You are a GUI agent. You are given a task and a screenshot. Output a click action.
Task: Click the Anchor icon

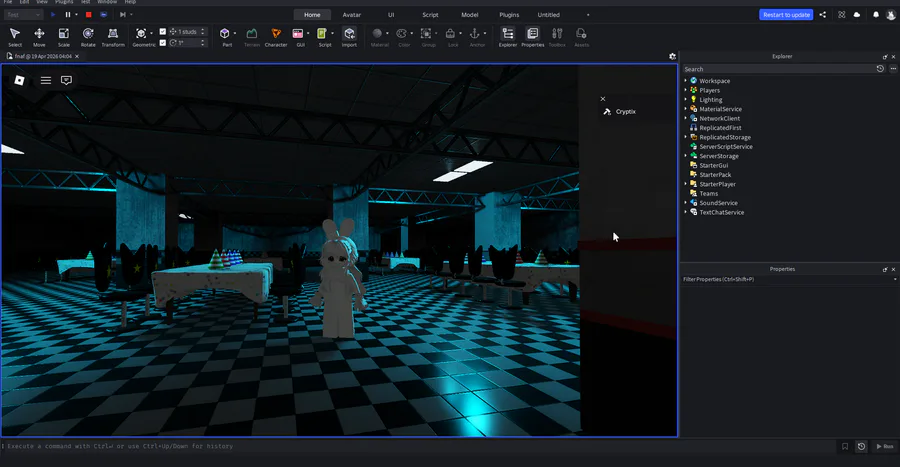click(x=475, y=33)
